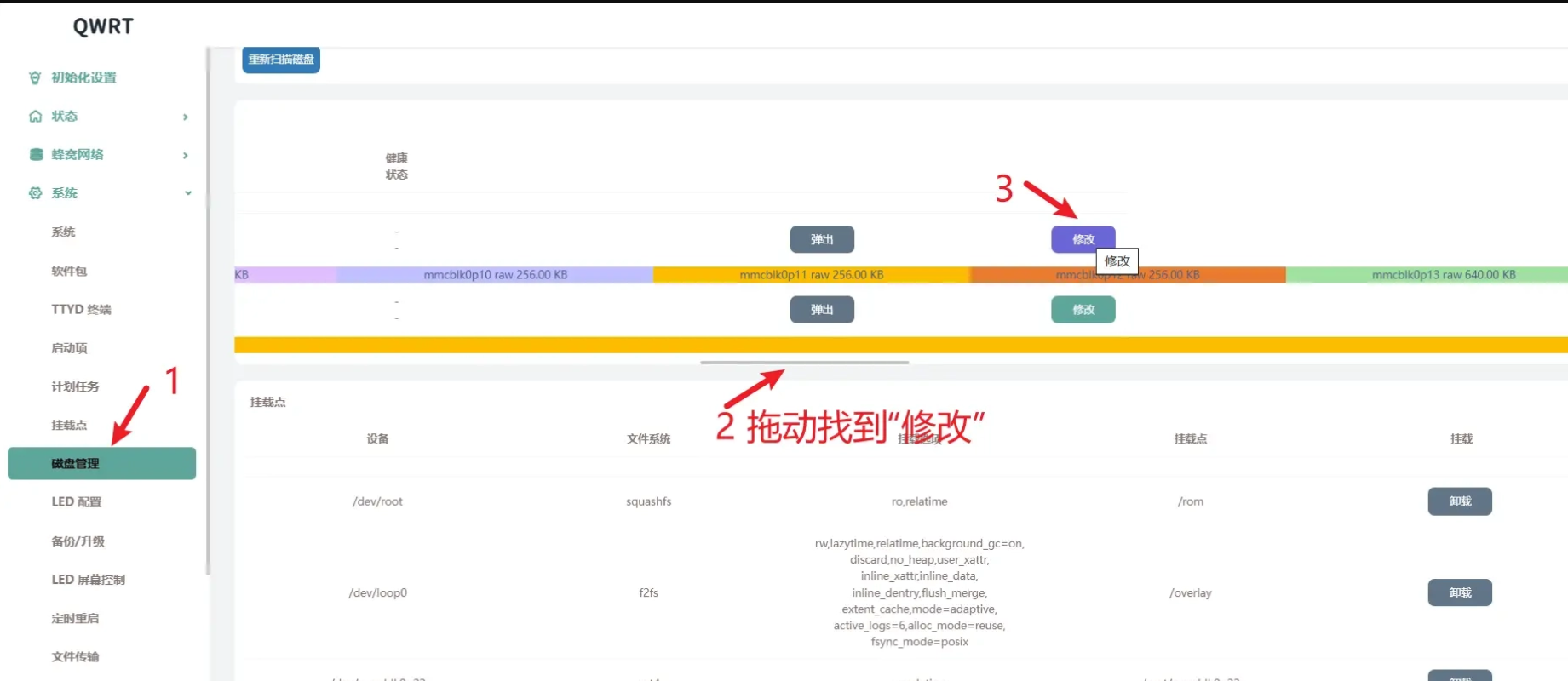Expand the 蜂窝网络 menu chevron

(x=186, y=155)
